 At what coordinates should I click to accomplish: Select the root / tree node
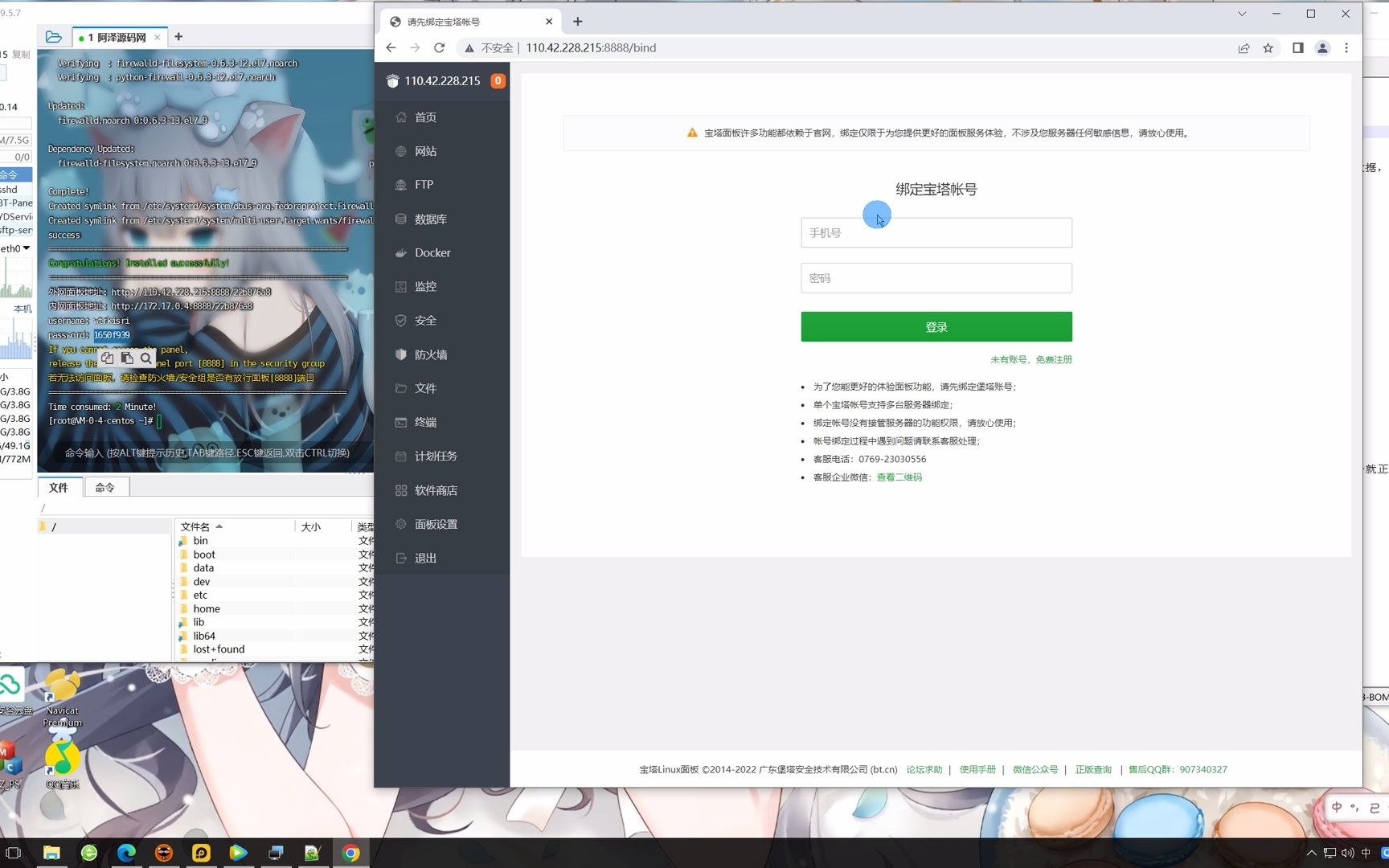tap(53, 527)
